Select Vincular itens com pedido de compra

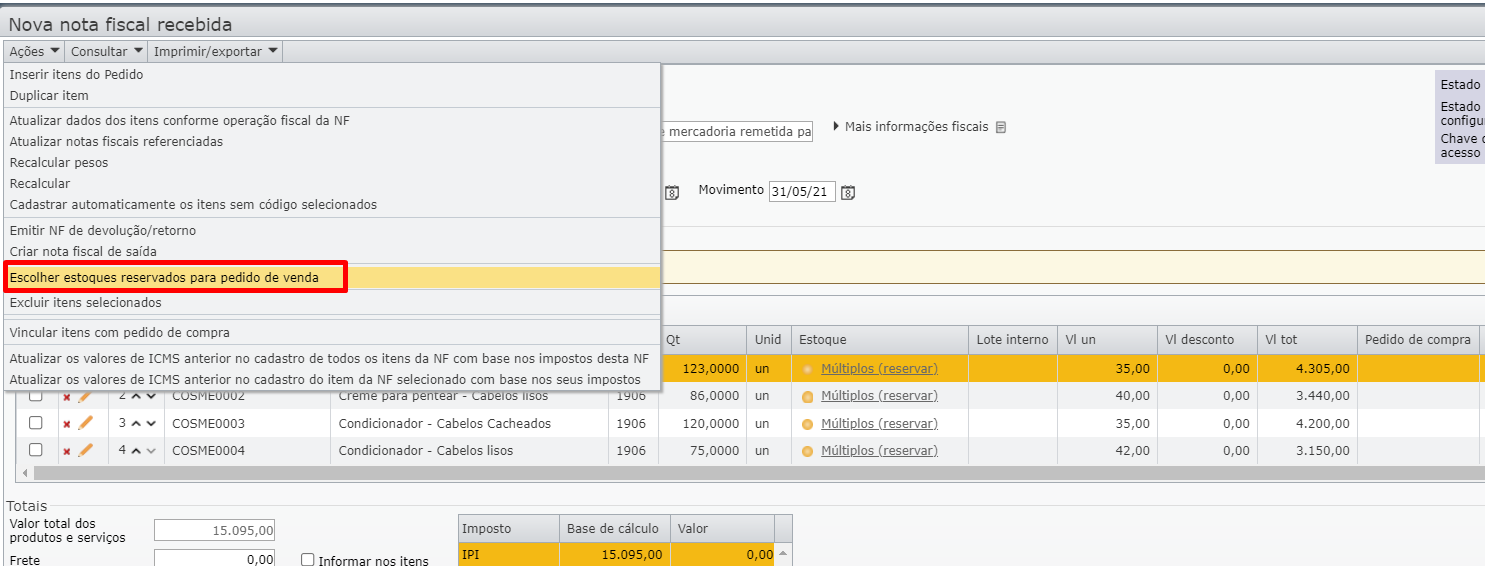click(x=331, y=332)
